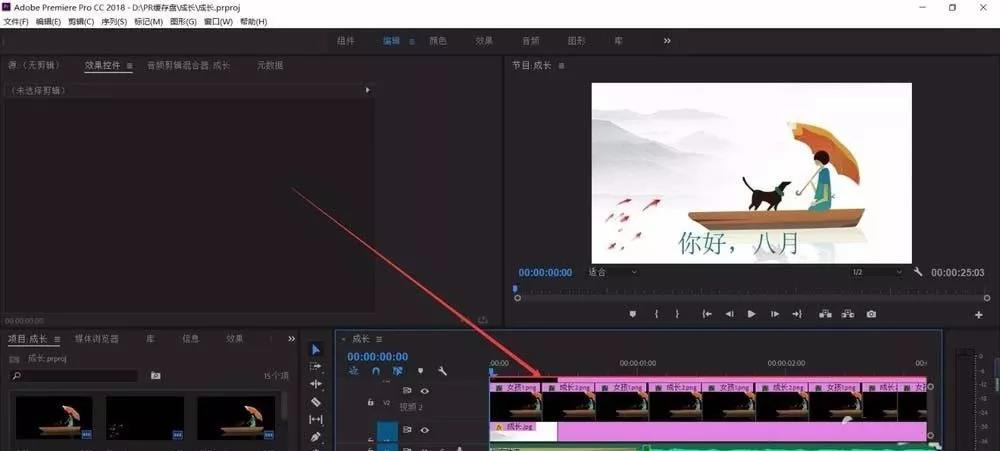Export frame with the camera icon
Screen dimensions: 1000x451
[871, 314]
